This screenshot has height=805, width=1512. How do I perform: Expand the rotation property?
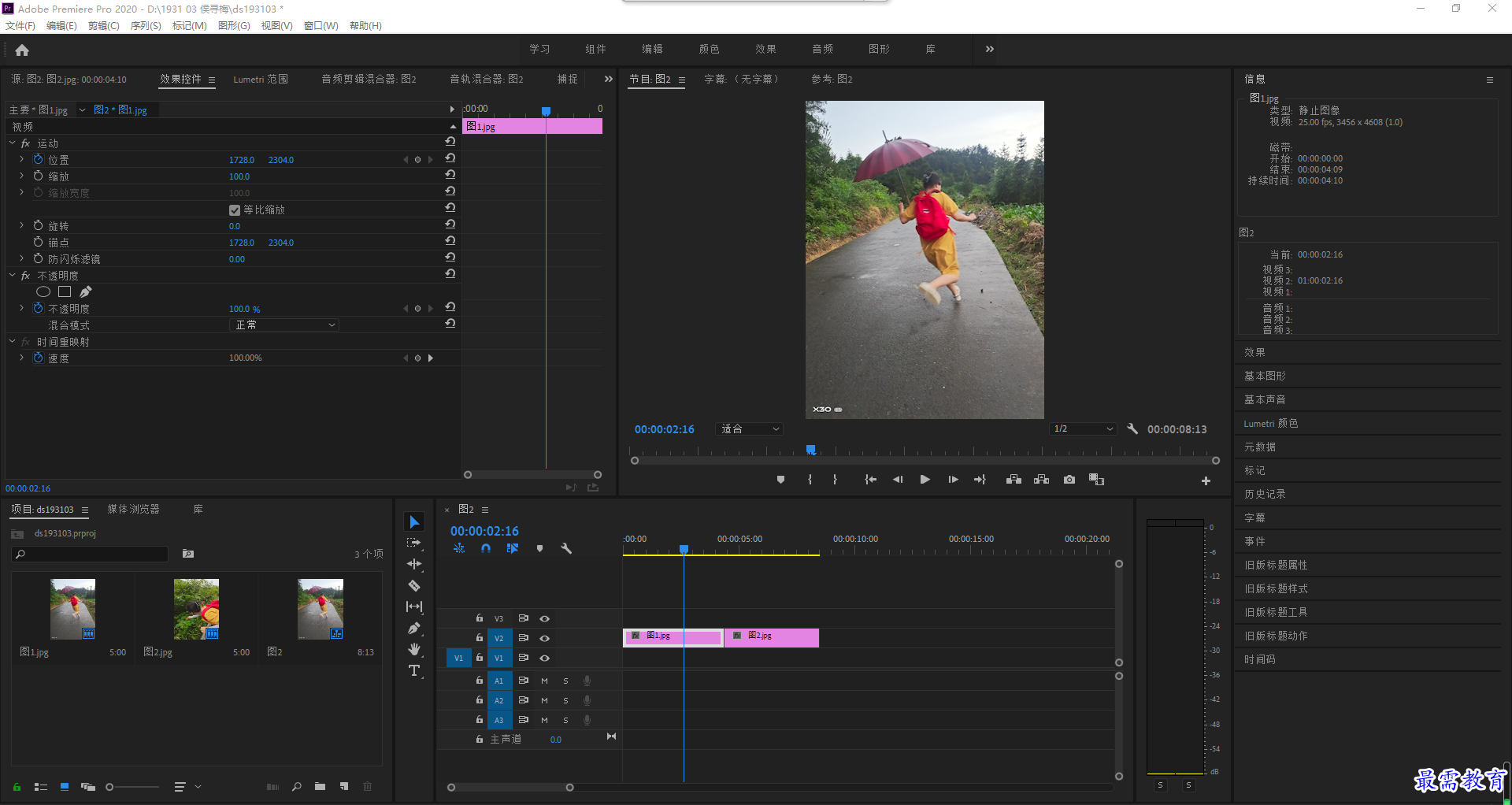[22, 225]
